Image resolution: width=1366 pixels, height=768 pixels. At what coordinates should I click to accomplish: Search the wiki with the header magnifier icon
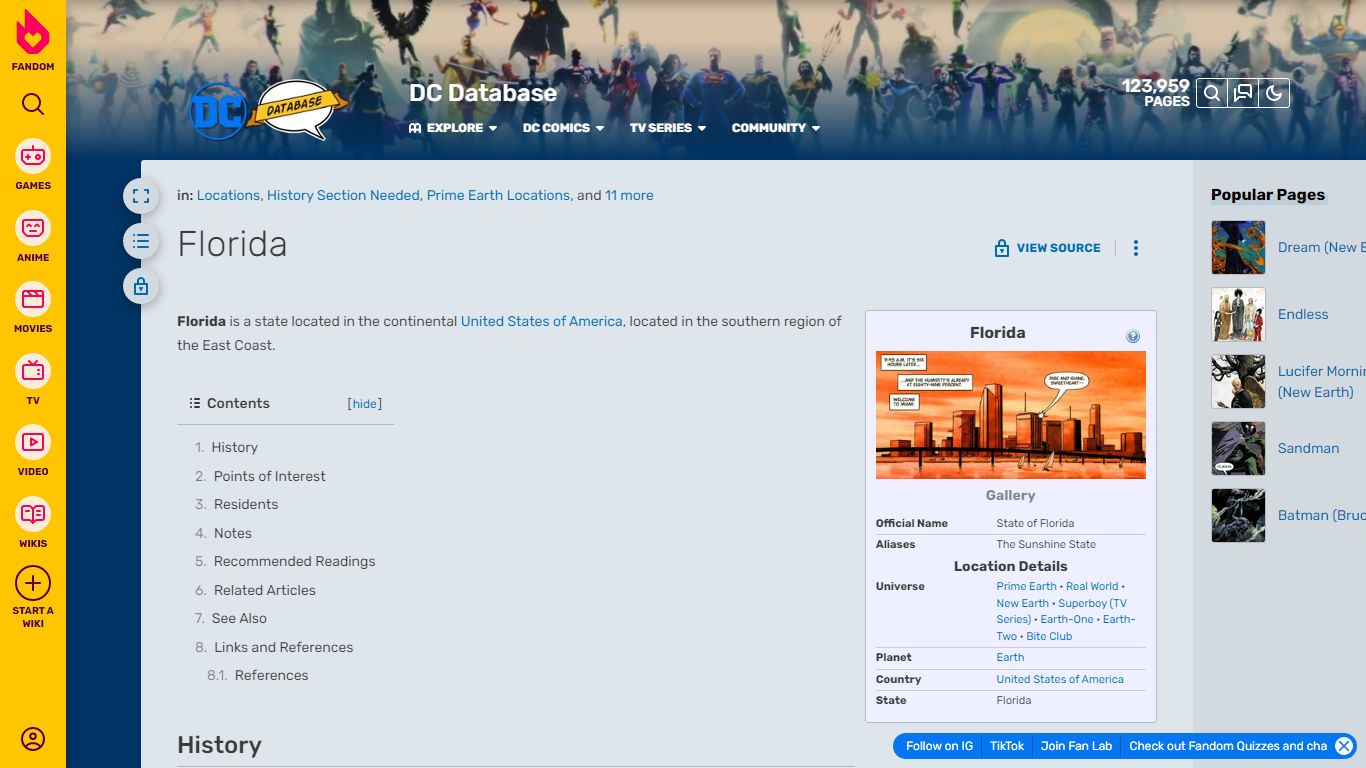tap(1212, 93)
